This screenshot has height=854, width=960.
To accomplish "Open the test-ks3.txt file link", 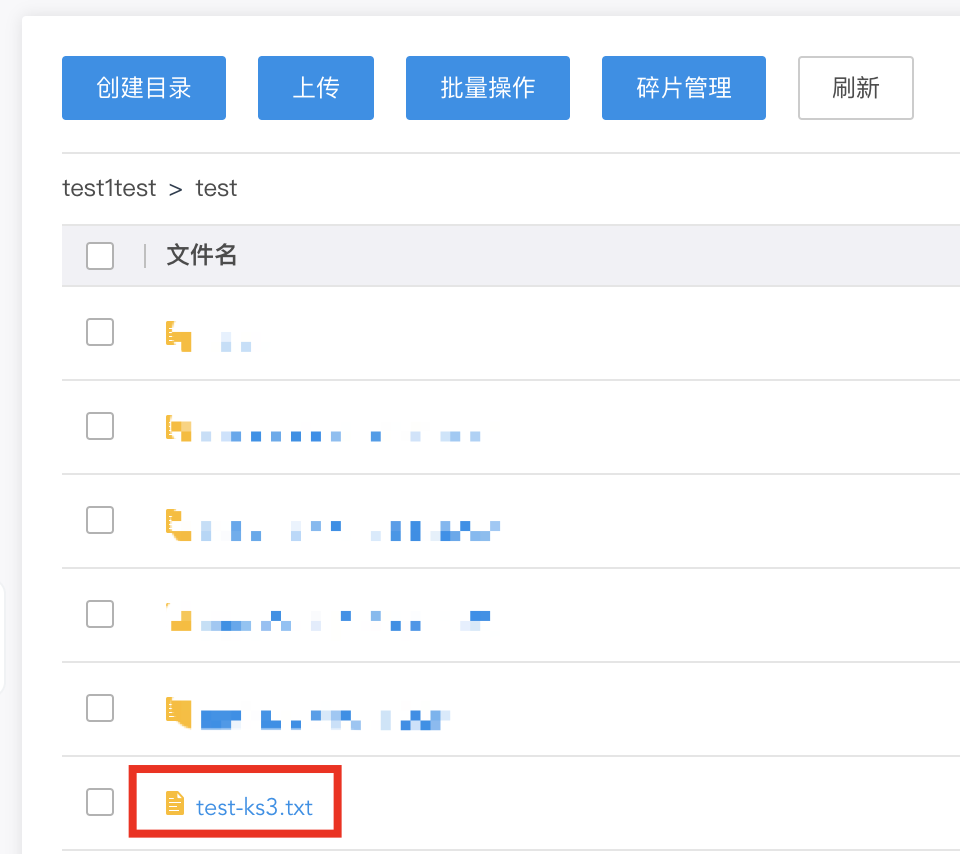I will pos(254,807).
